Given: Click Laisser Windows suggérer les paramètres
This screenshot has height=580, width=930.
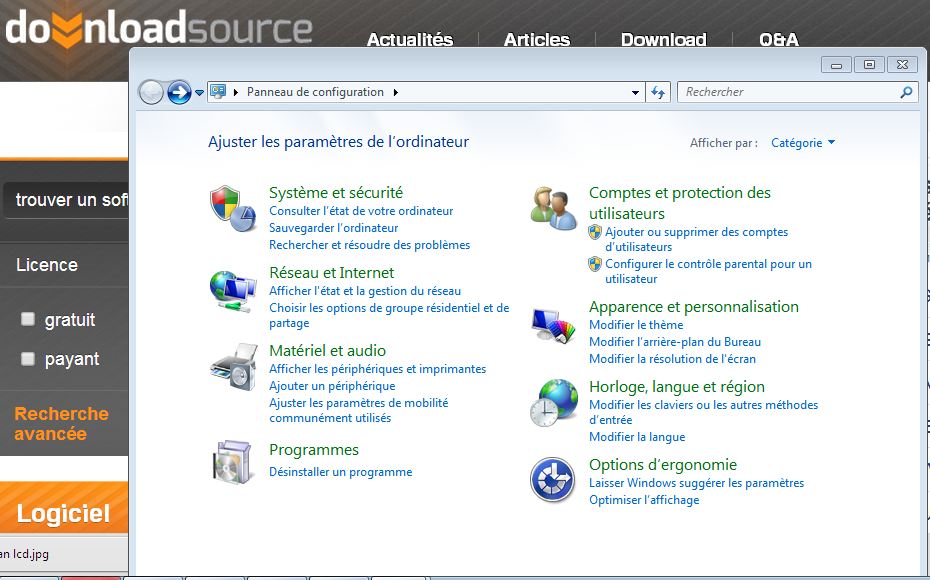Looking at the screenshot, I should (696, 483).
